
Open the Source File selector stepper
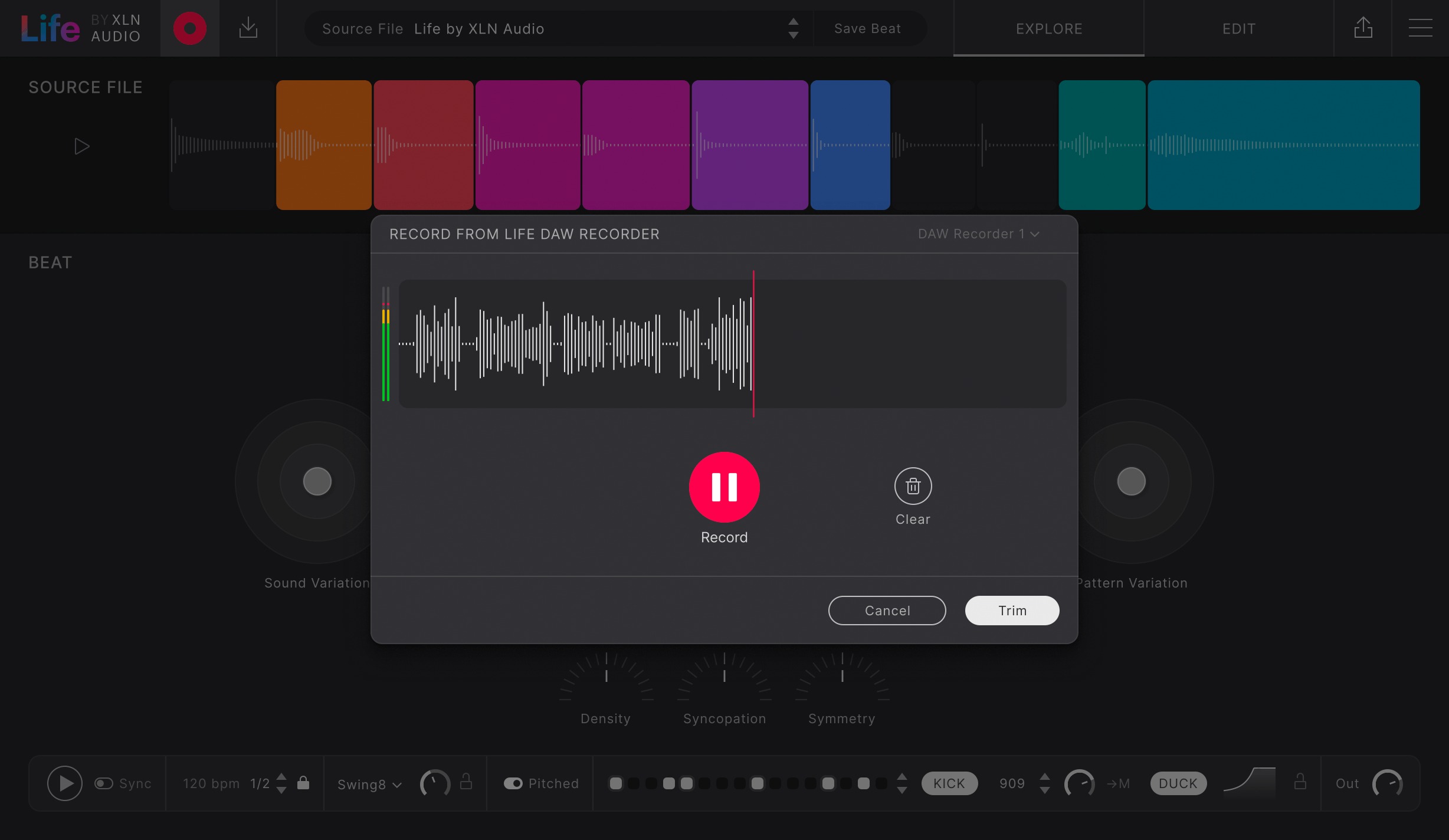[x=793, y=28]
